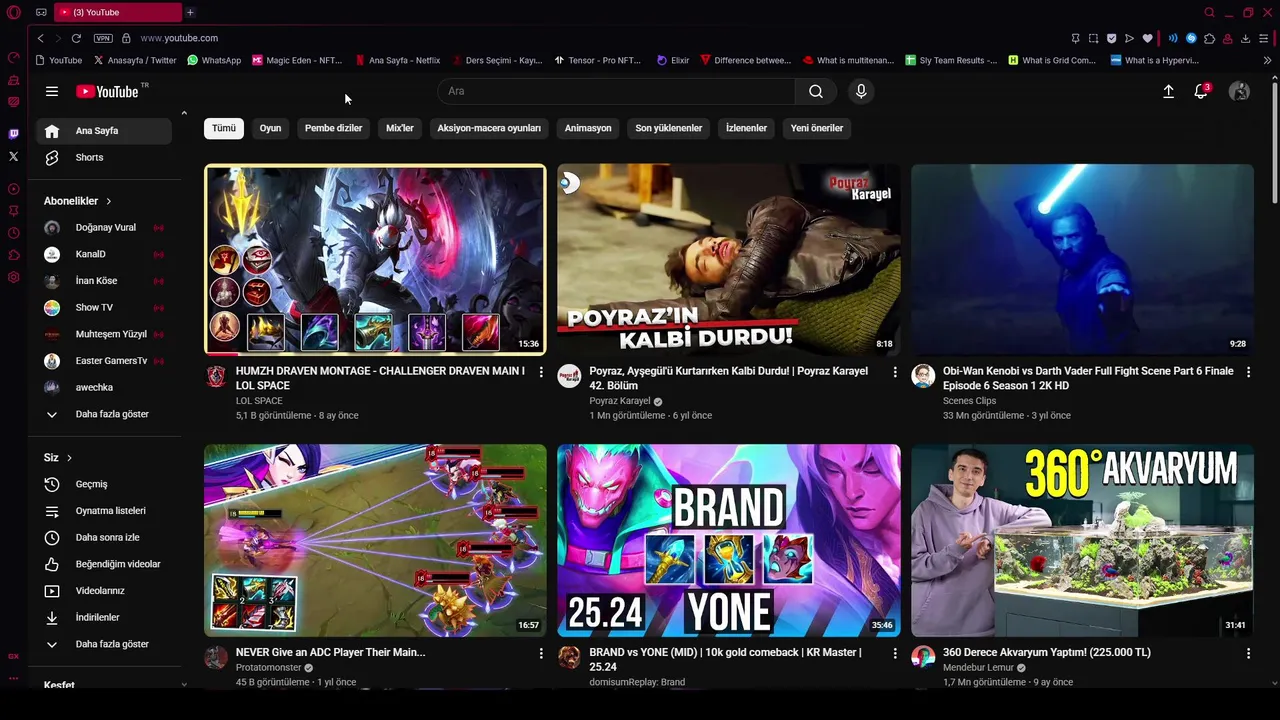Click the search magnifier button
1280x720 pixels.
(x=816, y=91)
